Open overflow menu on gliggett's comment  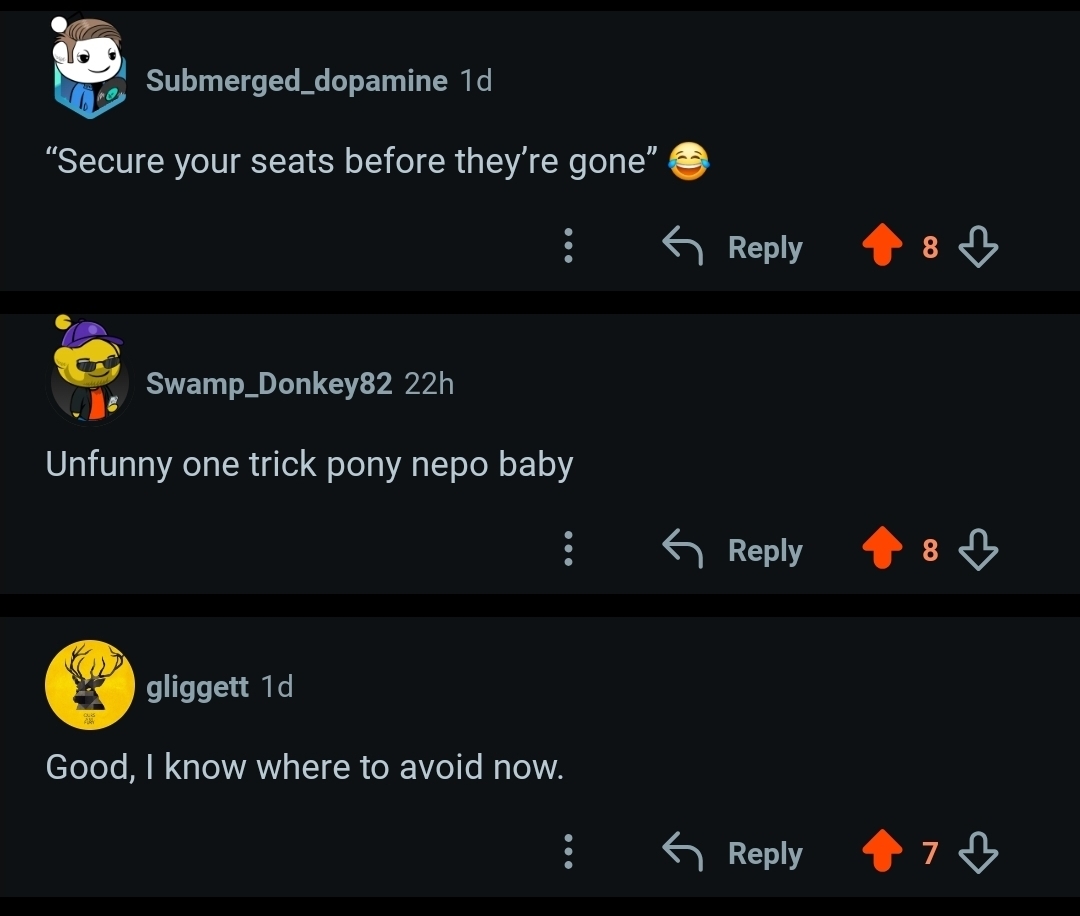(568, 852)
